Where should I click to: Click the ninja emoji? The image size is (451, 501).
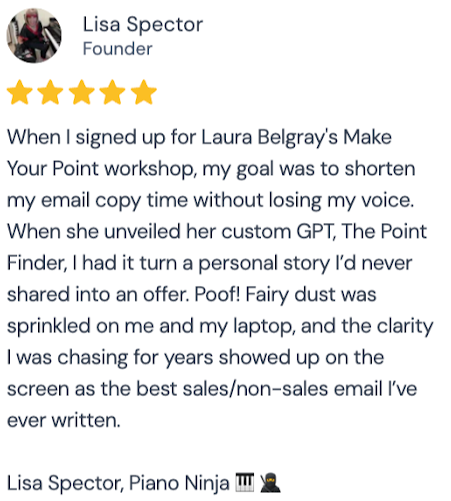[x=270, y=483]
